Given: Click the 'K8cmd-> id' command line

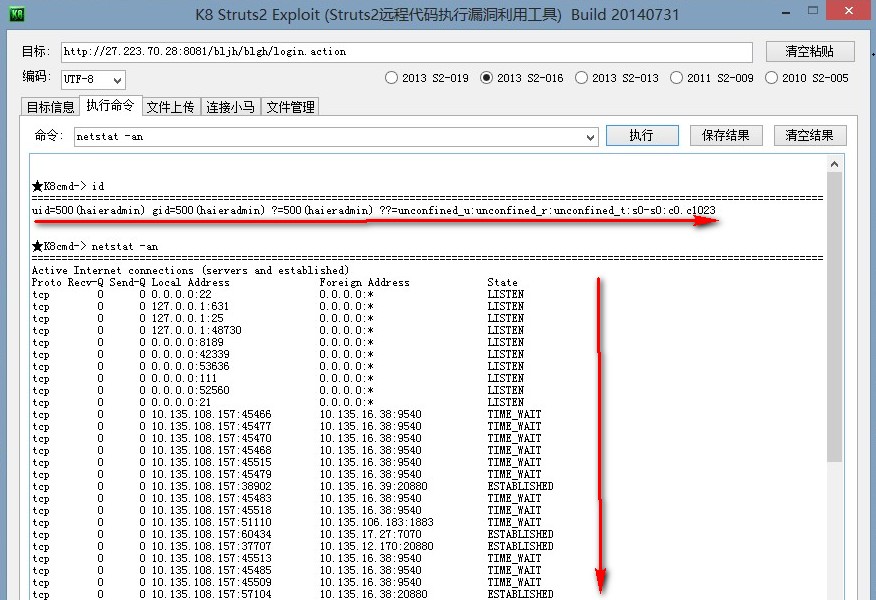Looking at the screenshot, I should pos(68,186).
